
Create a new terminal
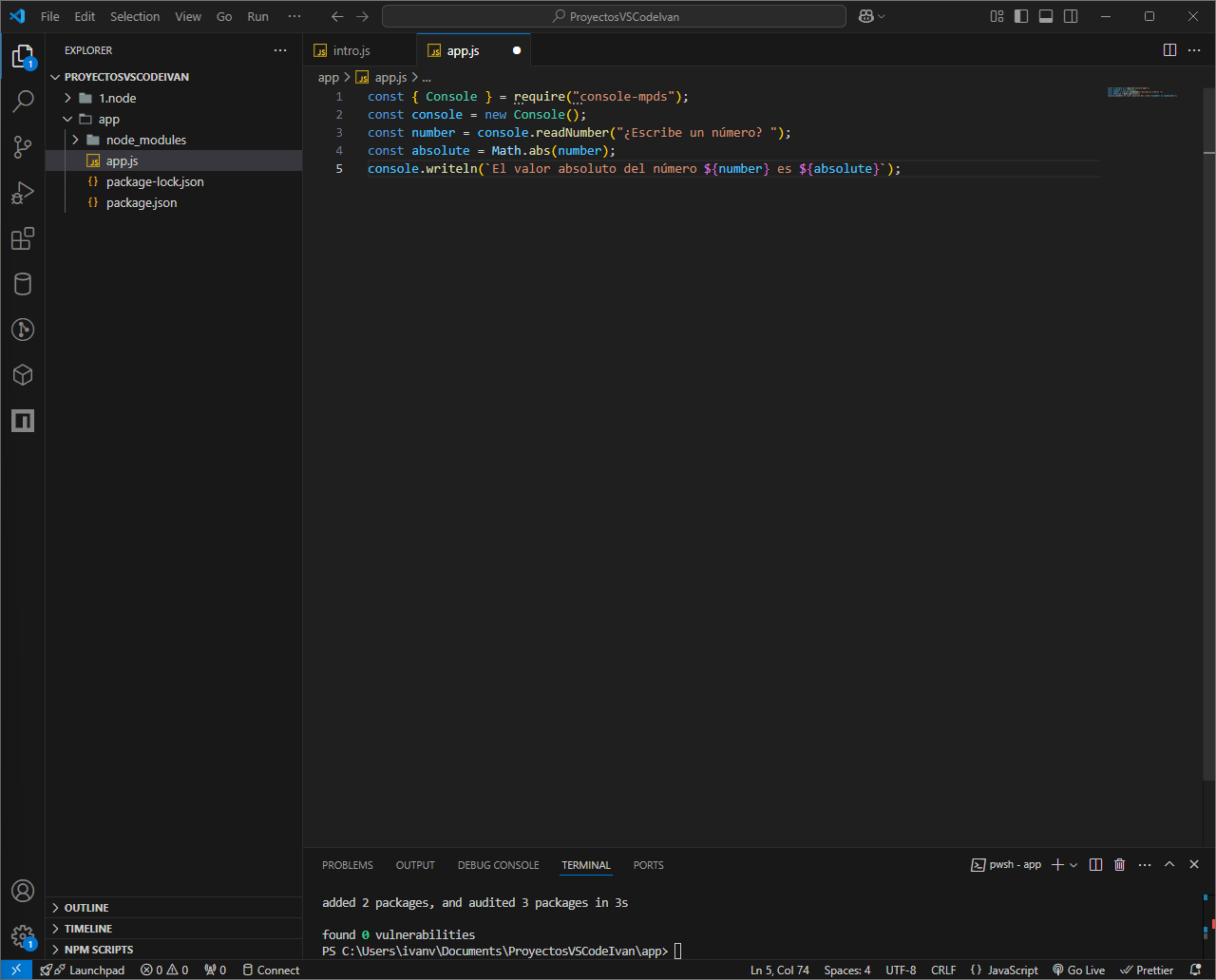[x=1057, y=864]
